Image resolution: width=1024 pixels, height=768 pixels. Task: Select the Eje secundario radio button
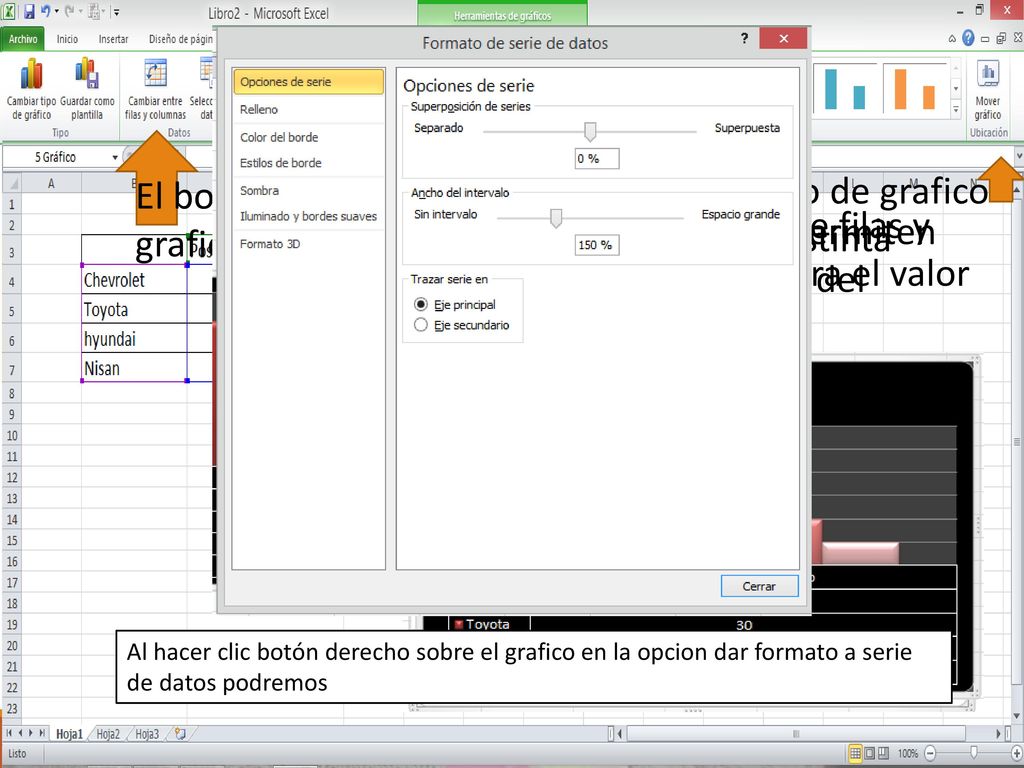pyautogui.click(x=421, y=325)
